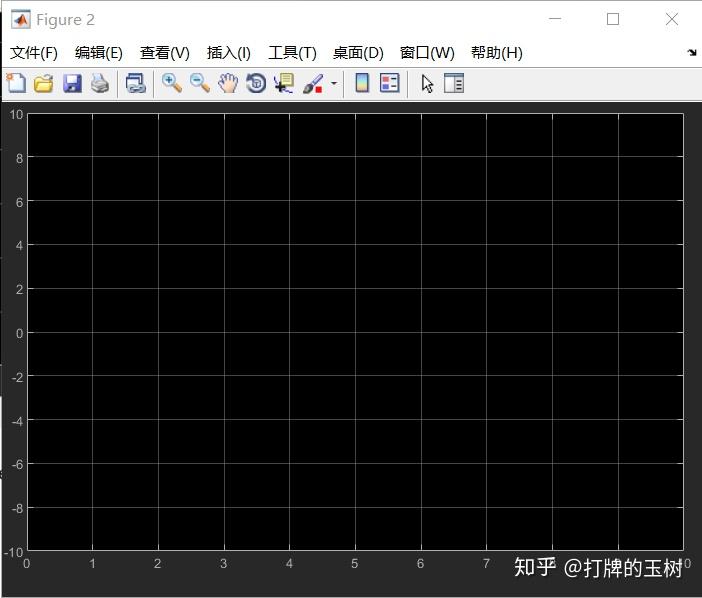This screenshot has height=598, width=702.
Task: Click y-axis tick label 10
Action: click(x=16, y=115)
